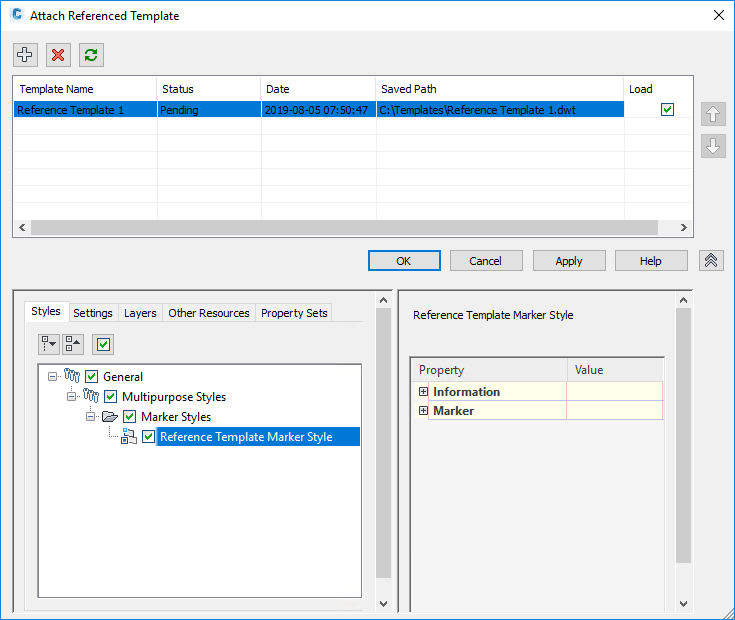Toggle the select all checkbox toolbar button
This screenshot has height=620, width=735.
point(103,344)
